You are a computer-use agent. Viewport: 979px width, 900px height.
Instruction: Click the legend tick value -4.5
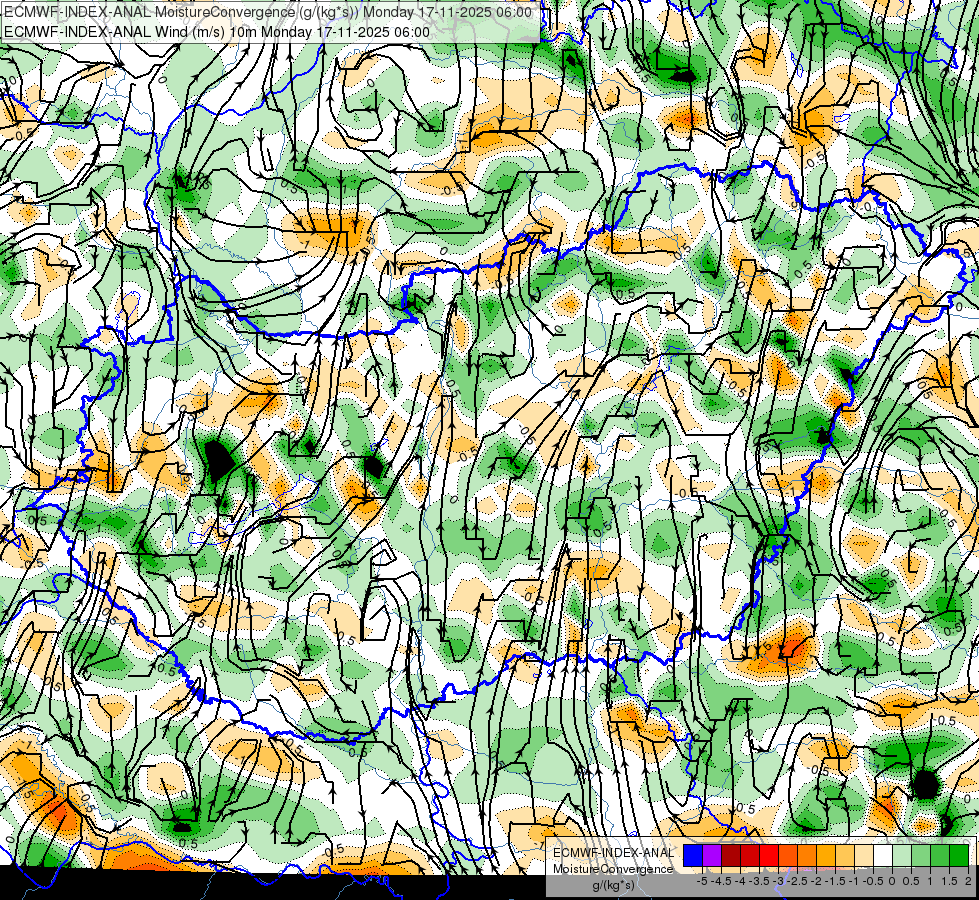click(x=723, y=881)
